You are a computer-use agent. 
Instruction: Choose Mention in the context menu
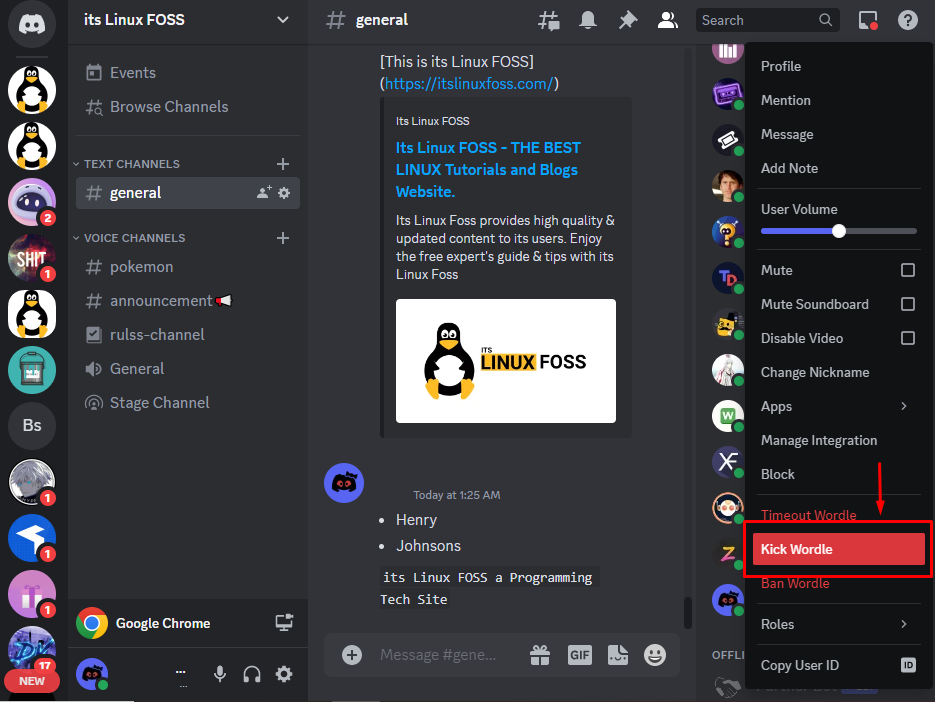click(x=838, y=100)
